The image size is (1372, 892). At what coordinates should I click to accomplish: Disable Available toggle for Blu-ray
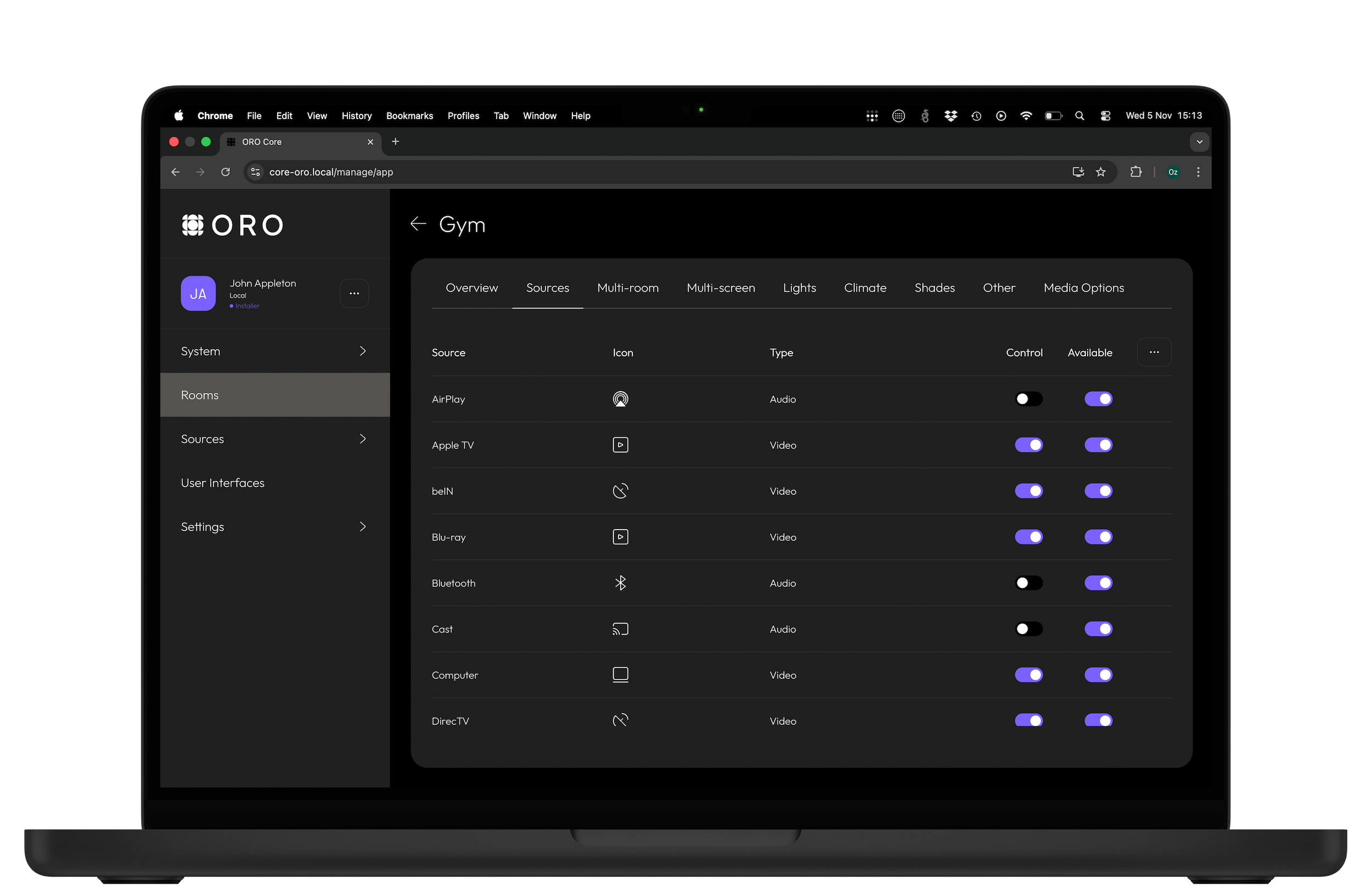tap(1098, 537)
